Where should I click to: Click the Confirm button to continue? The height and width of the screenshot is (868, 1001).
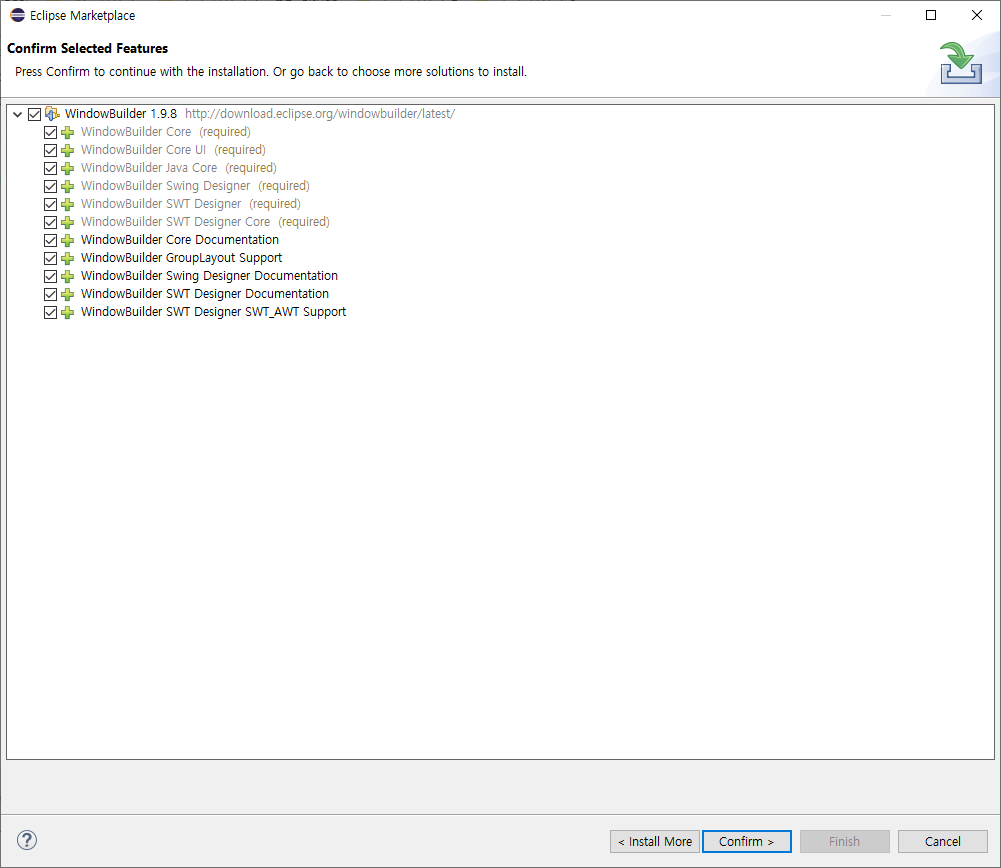click(x=746, y=841)
